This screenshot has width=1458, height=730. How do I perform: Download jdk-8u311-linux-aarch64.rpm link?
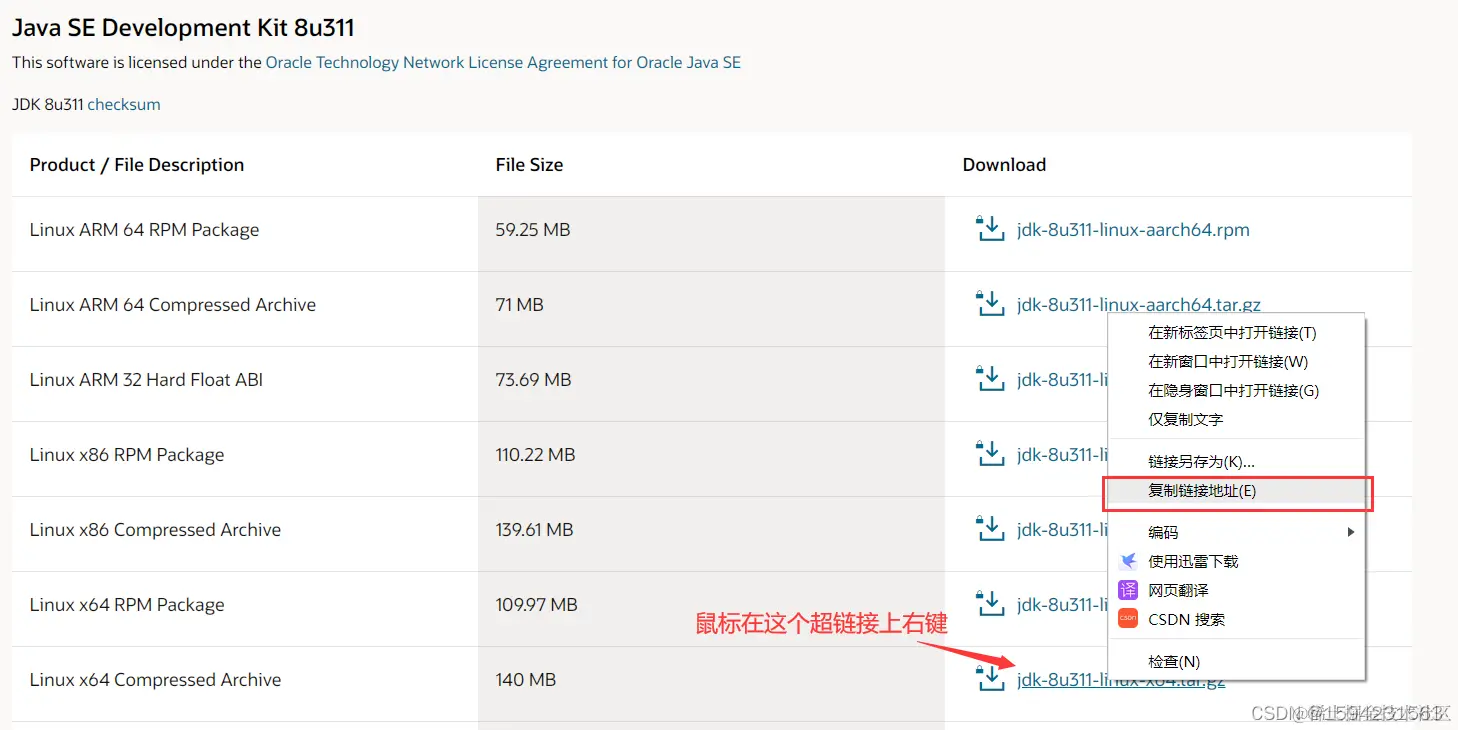click(1133, 229)
